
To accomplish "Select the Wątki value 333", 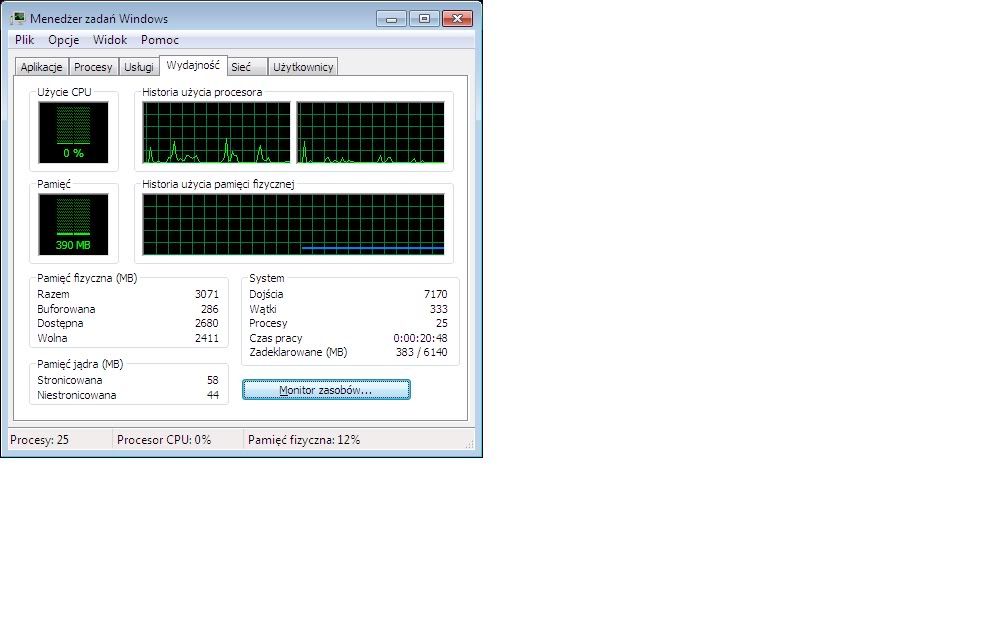I will click(x=438, y=309).
